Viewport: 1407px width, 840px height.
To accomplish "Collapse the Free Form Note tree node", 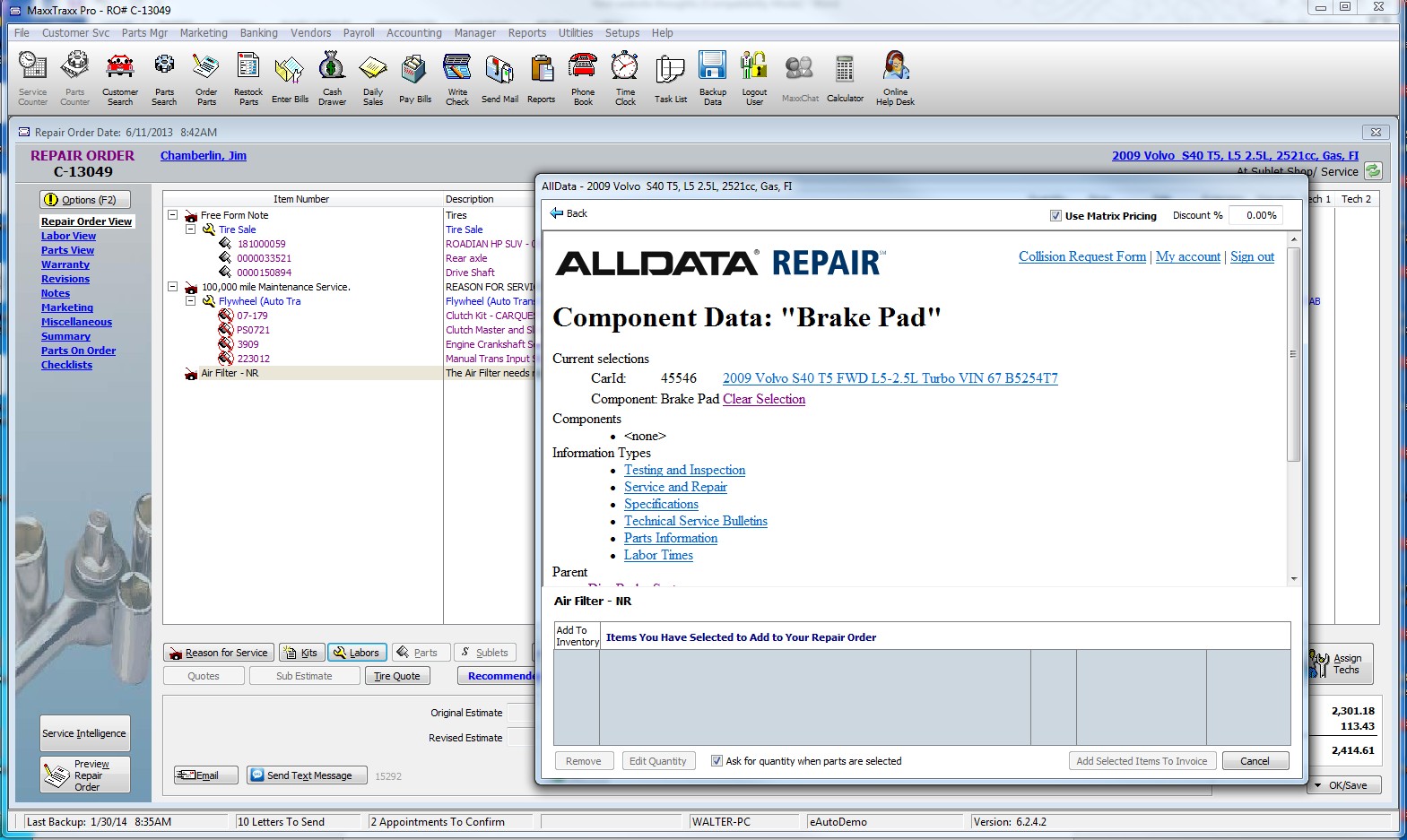I will tap(172, 215).
